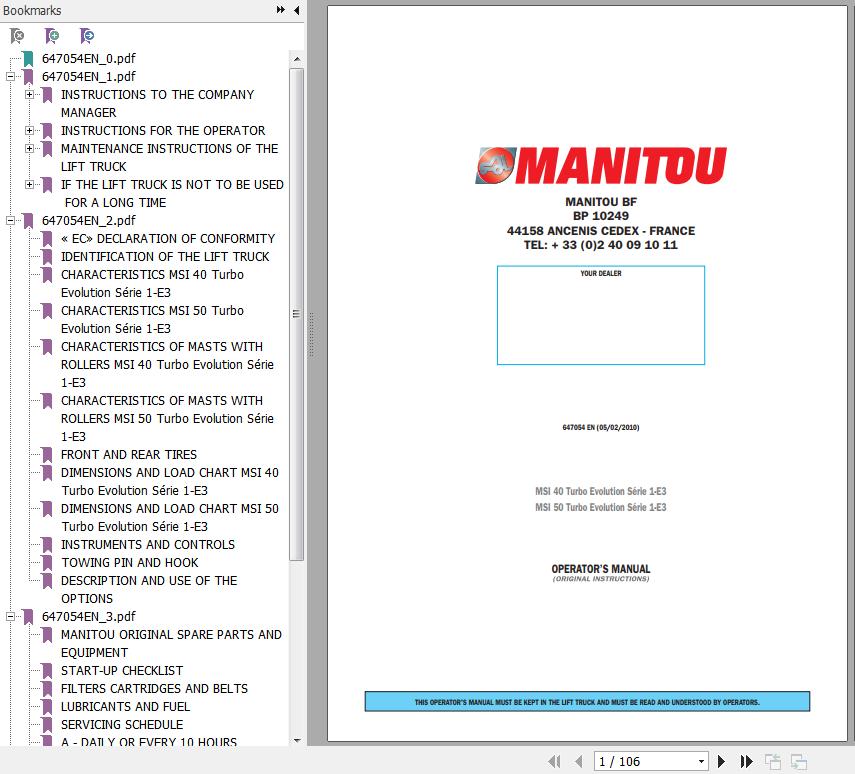Select the 647054EN_1.pdf bookmark
Screen dimensions: 855x774
tap(88, 76)
